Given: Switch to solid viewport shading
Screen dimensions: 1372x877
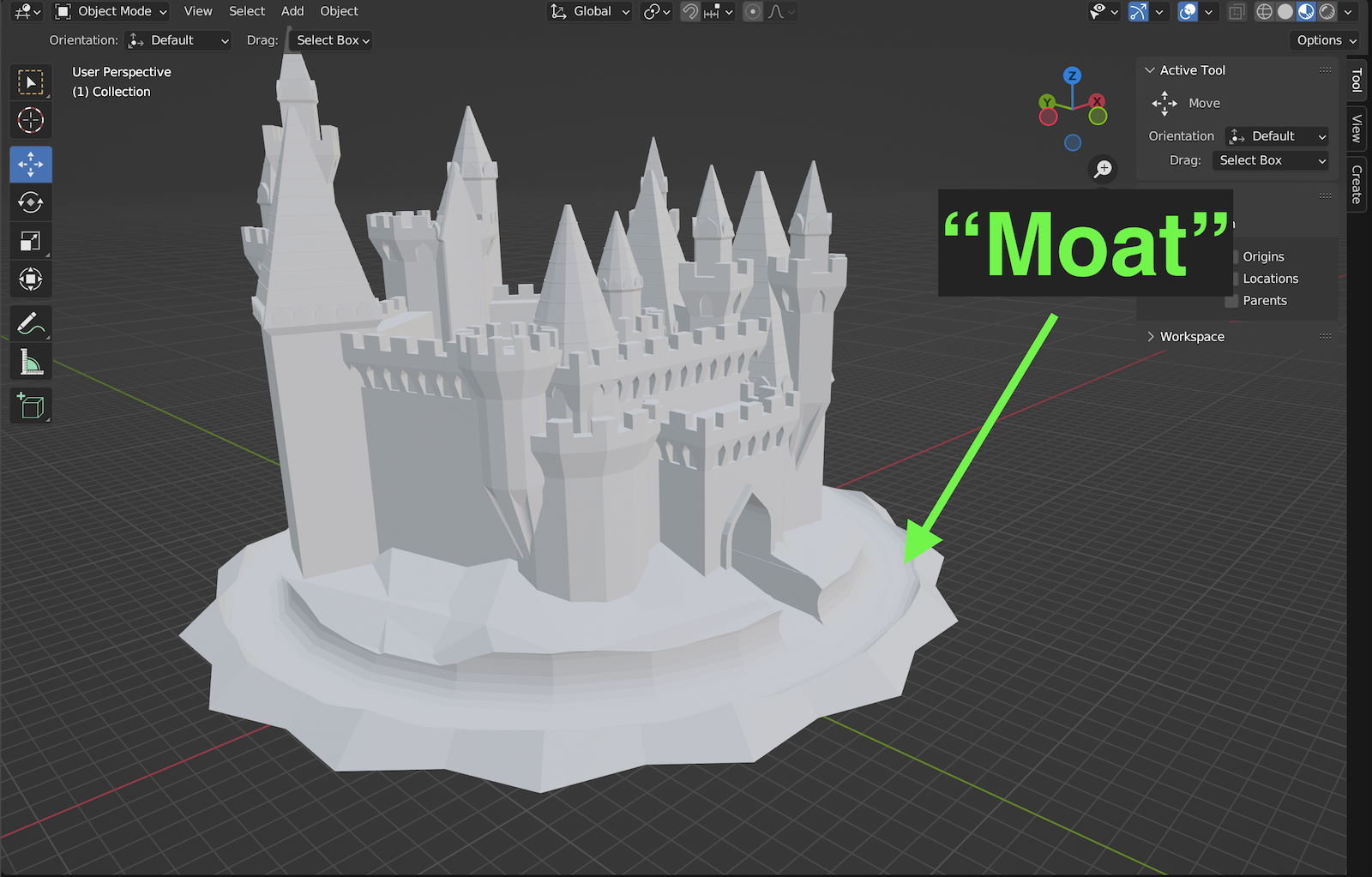Looking at the screenshot, I should [1285, 11].
